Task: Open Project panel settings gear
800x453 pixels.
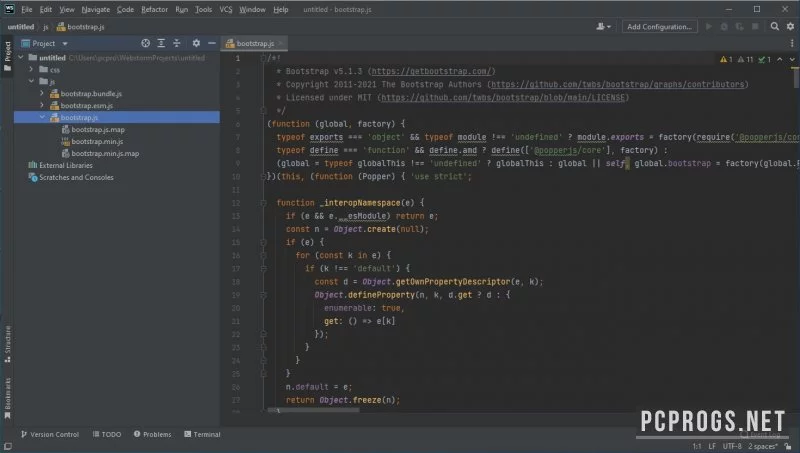Action: click(196, 43)
